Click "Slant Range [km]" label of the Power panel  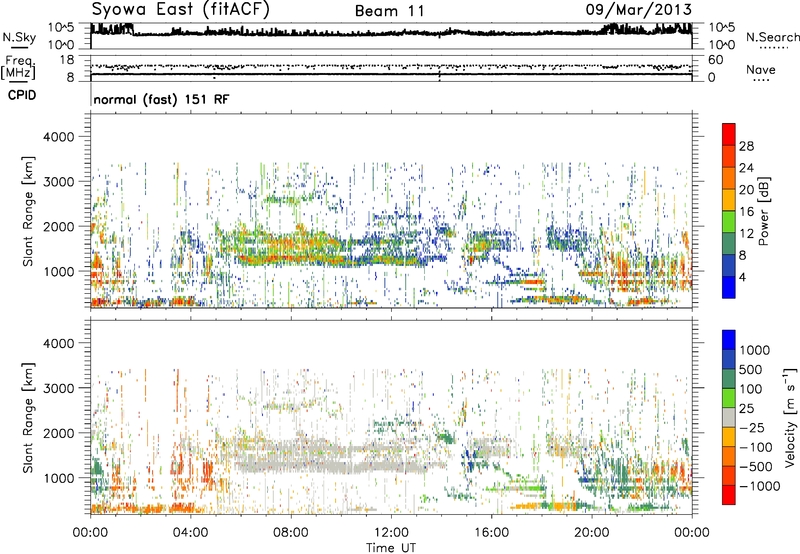pyautogui.click(x=28, y=211)
